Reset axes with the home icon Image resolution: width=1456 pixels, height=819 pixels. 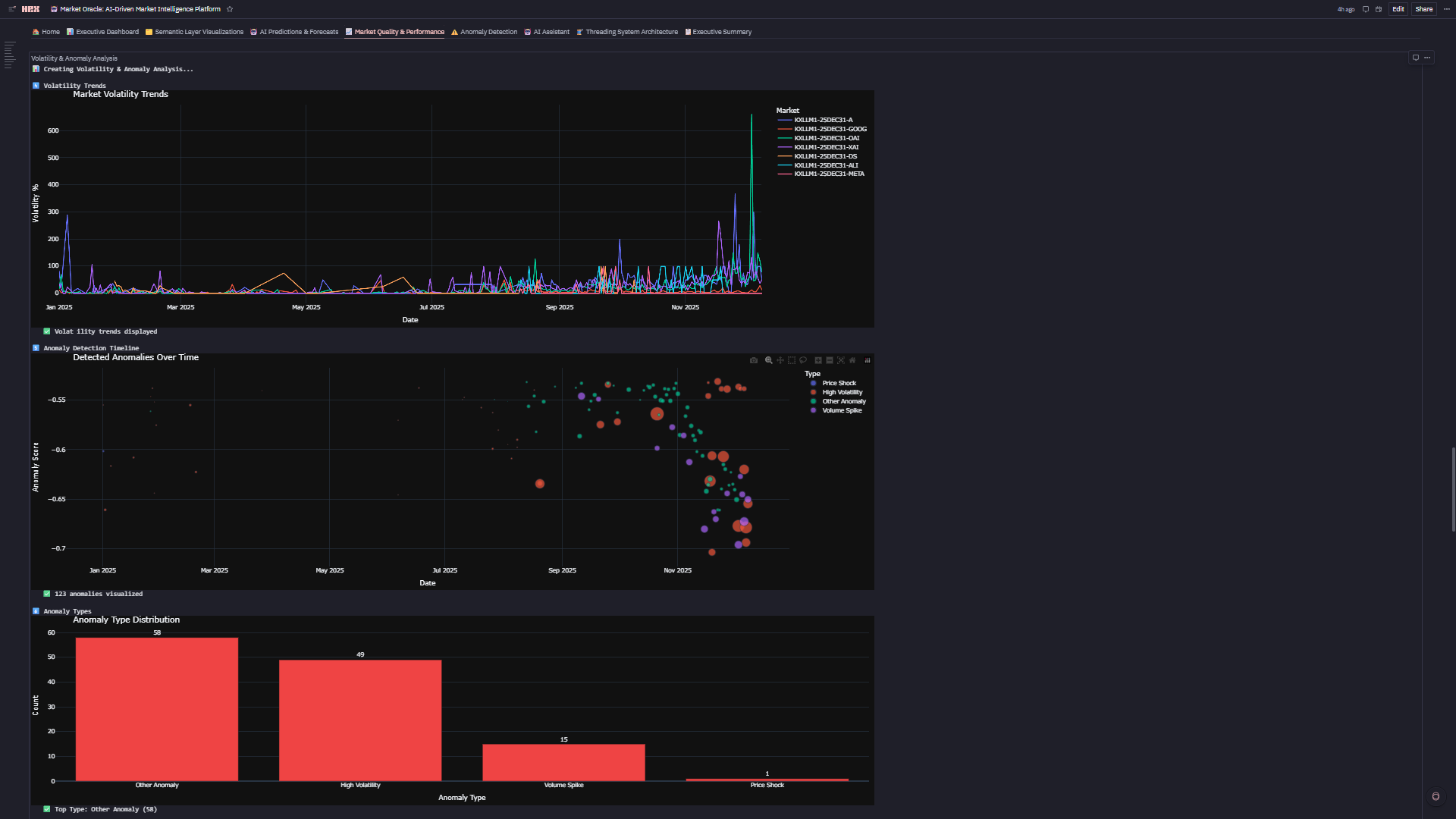click(852, 361)
